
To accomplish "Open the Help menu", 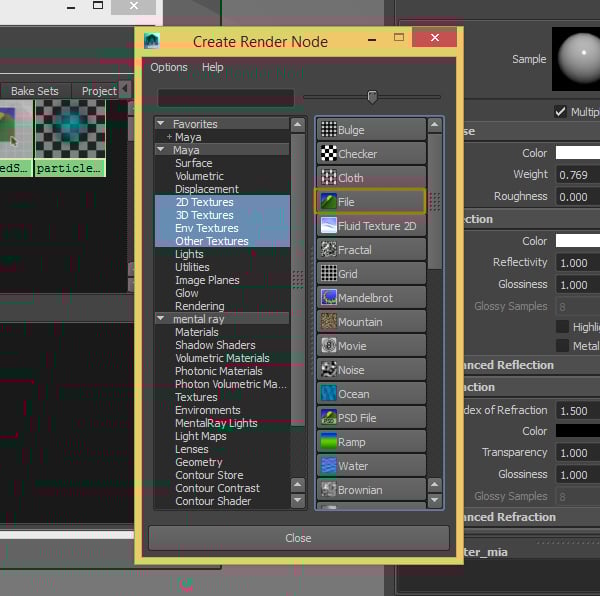I will [213, 67].
